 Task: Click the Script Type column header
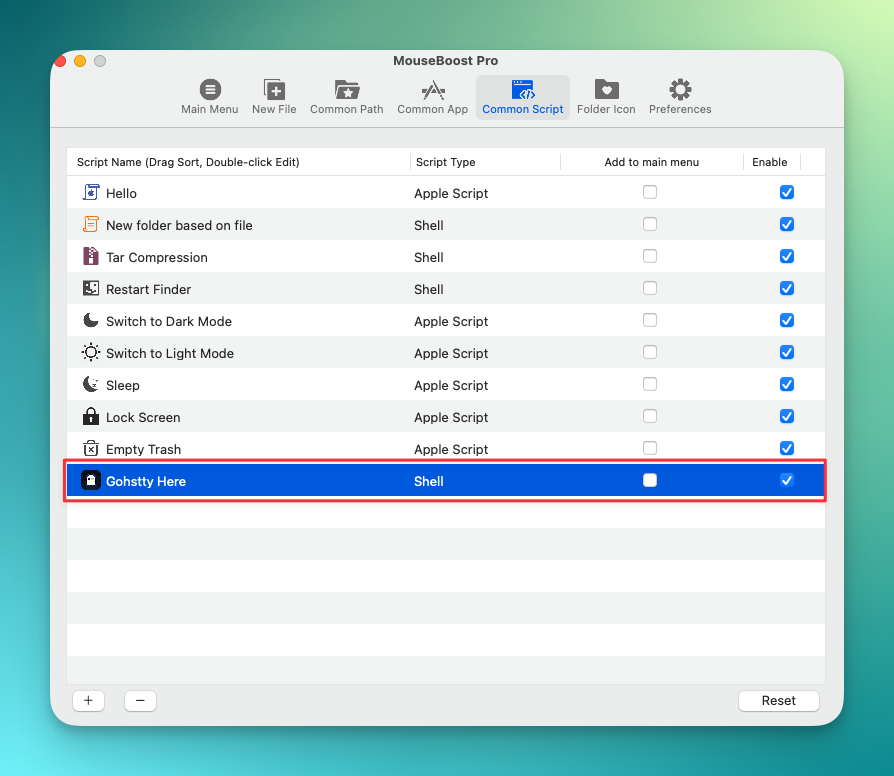pyautogui.click(x=446, y=162)
